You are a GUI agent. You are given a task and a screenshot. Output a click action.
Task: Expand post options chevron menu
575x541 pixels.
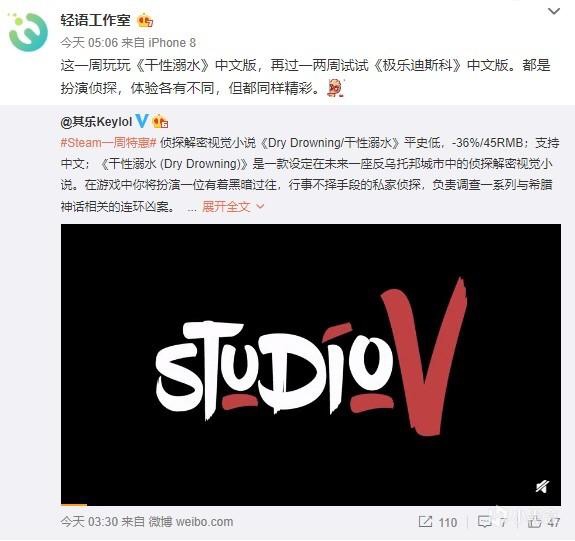pyautogui.click(x=553, y=11)
